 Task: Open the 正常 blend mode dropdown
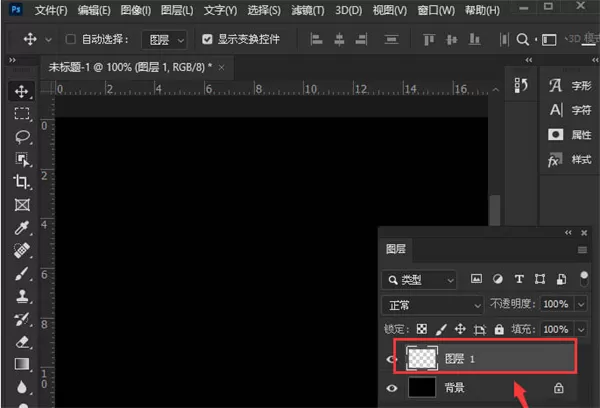[433, 305]
